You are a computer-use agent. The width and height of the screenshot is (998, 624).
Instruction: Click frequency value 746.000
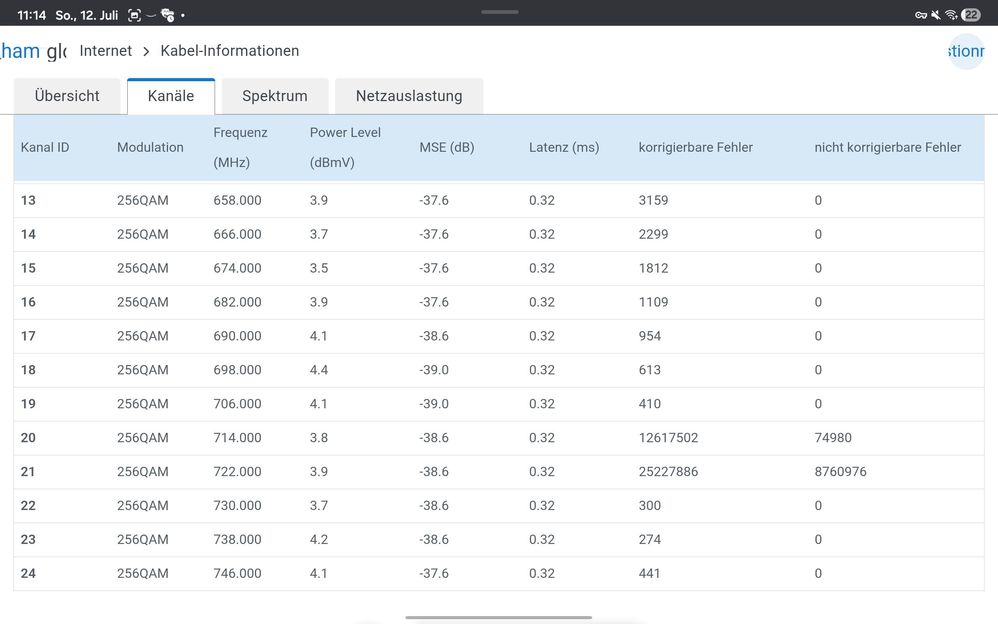[x=237, y=574]
